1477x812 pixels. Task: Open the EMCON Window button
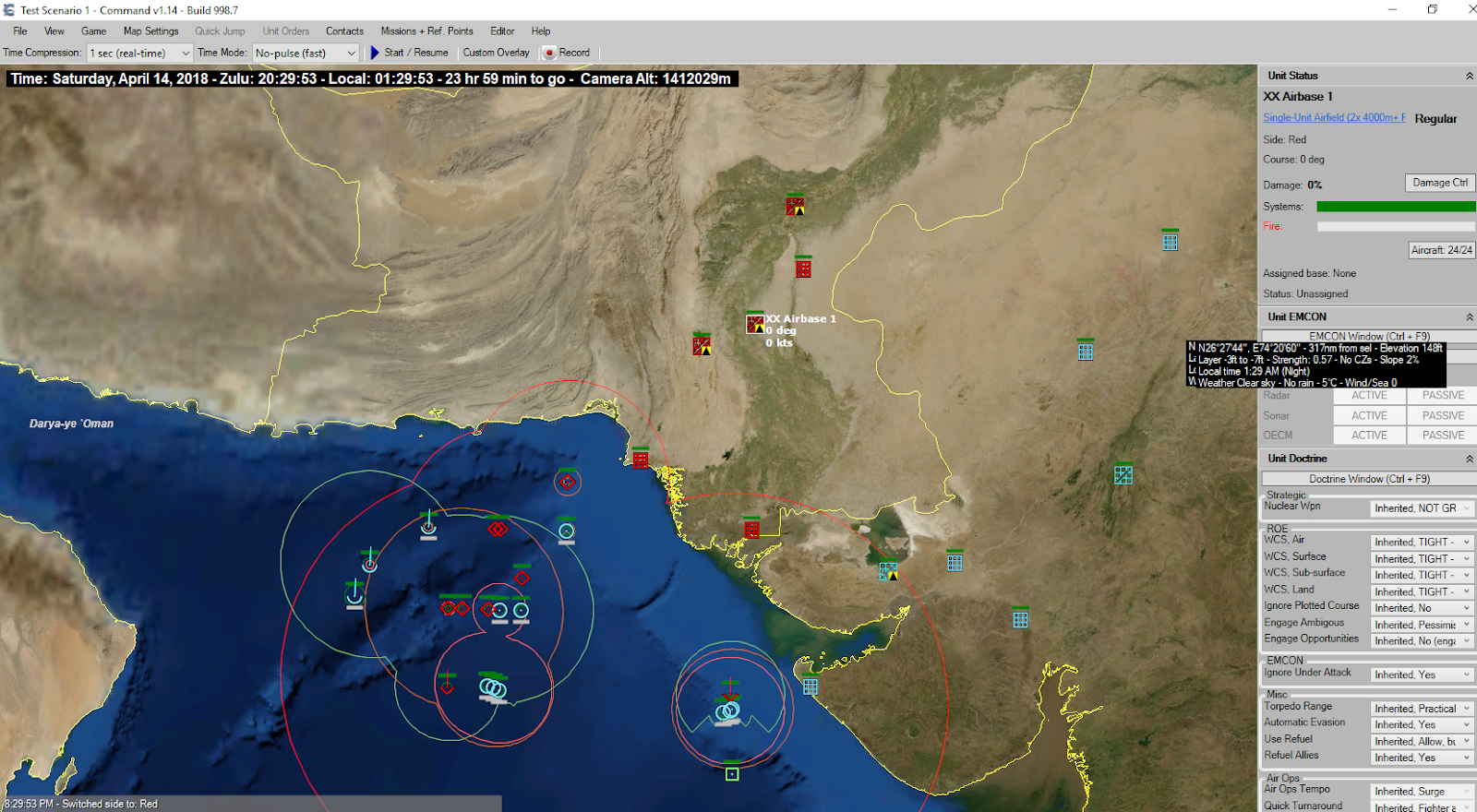[x=1369, y=336]
